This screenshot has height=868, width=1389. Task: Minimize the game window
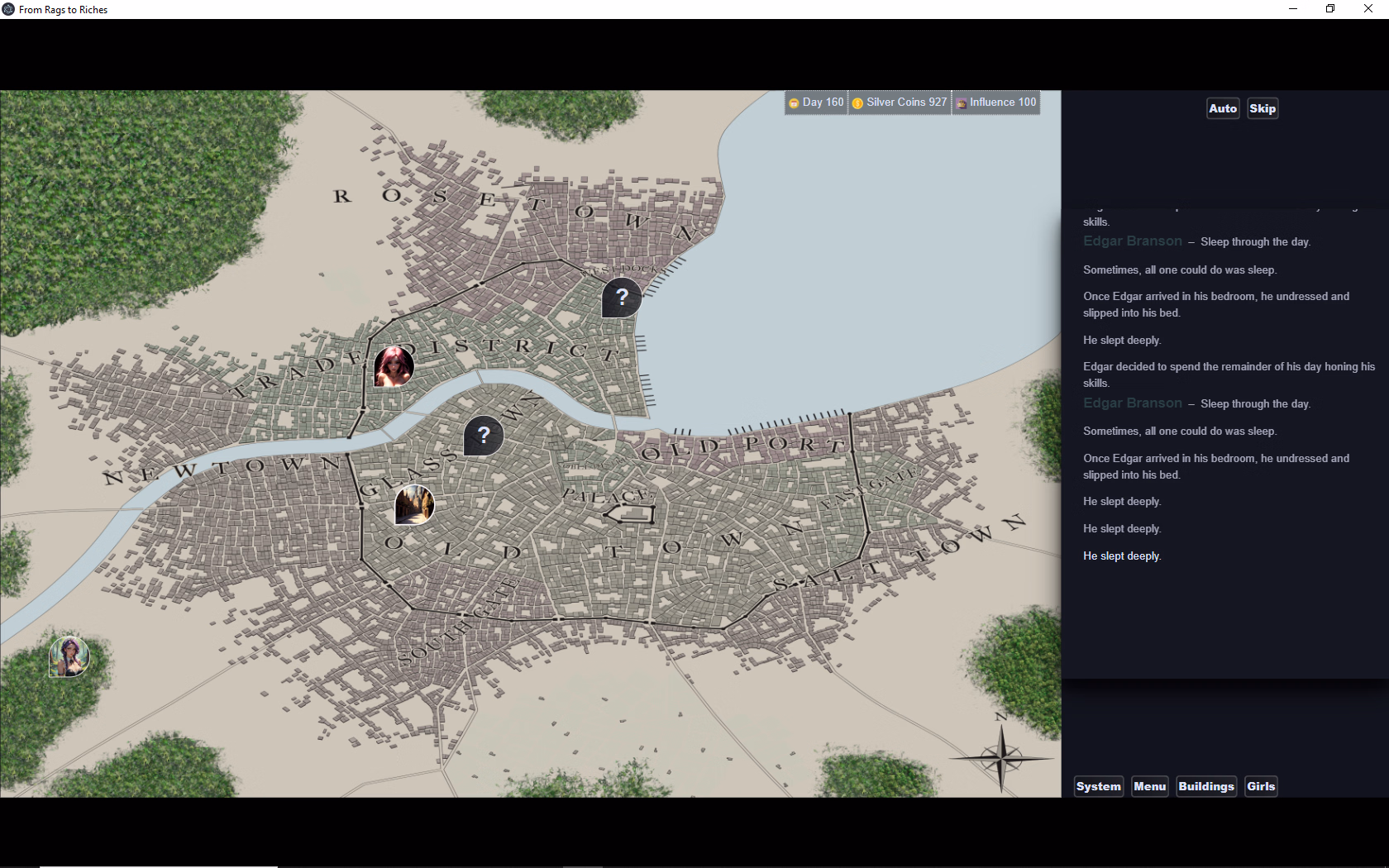pos(1293,9)
